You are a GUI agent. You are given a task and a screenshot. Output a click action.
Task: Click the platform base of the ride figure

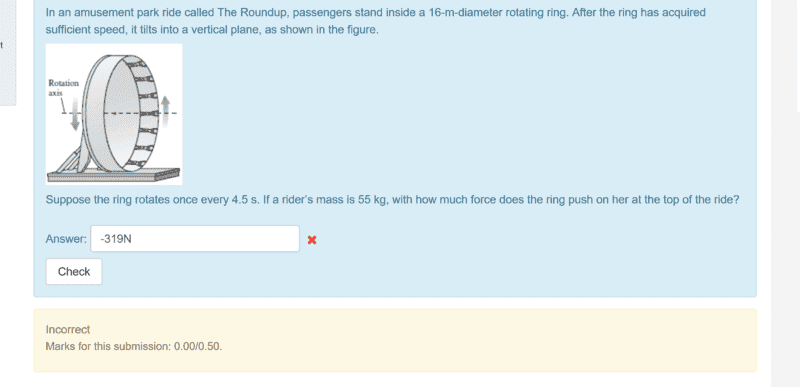(113, 175)
